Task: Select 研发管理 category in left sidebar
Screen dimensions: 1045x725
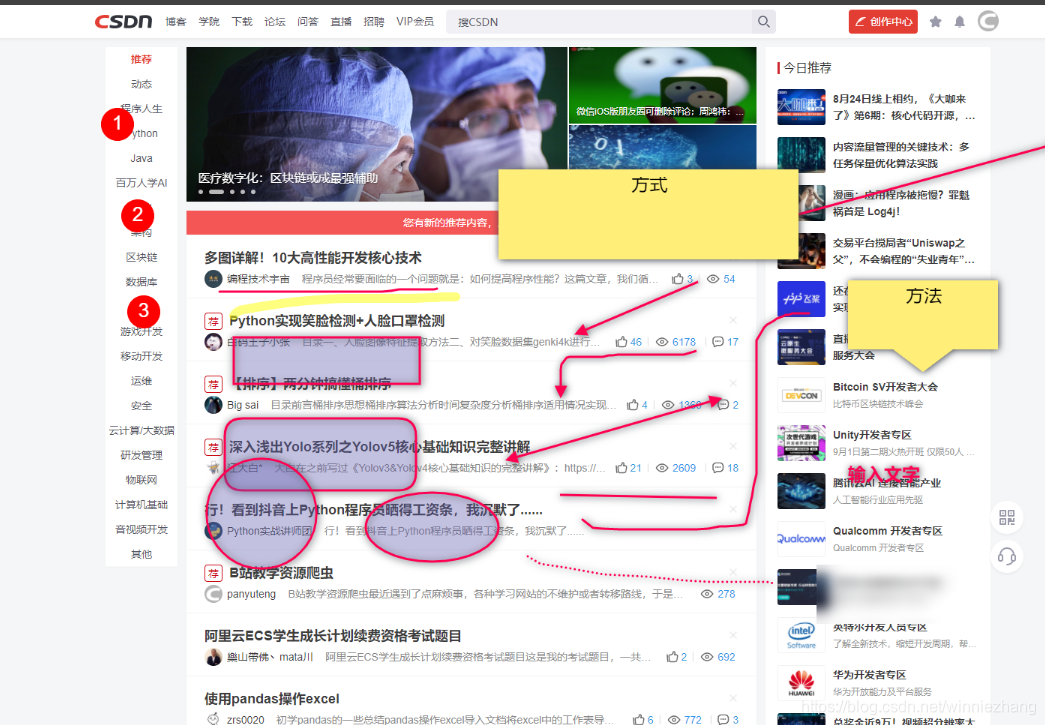Action: coord(141,455)
